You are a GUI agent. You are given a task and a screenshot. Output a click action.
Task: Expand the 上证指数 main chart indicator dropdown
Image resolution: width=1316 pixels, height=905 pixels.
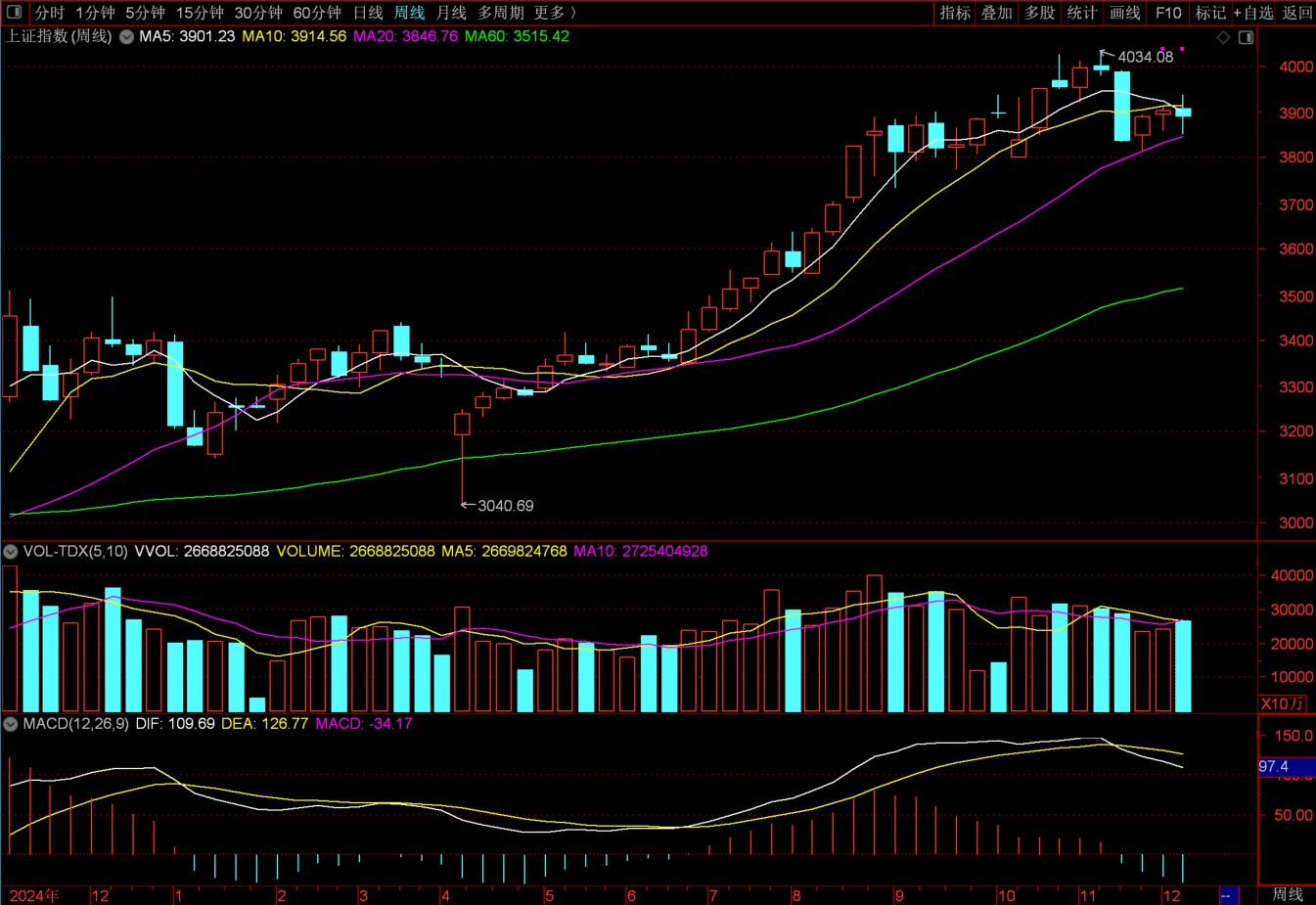point(126,37)
